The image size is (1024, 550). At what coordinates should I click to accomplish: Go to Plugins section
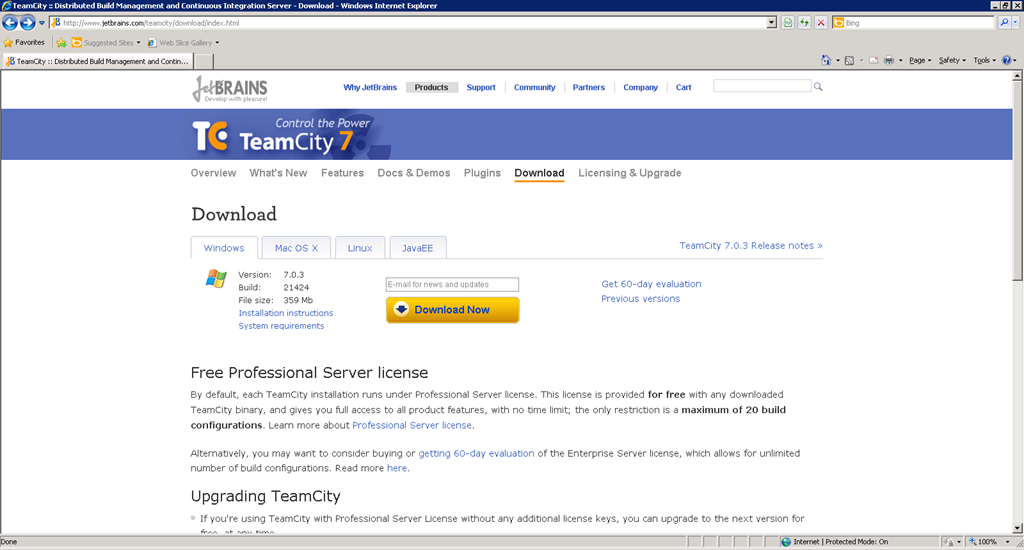click(482, 173)
